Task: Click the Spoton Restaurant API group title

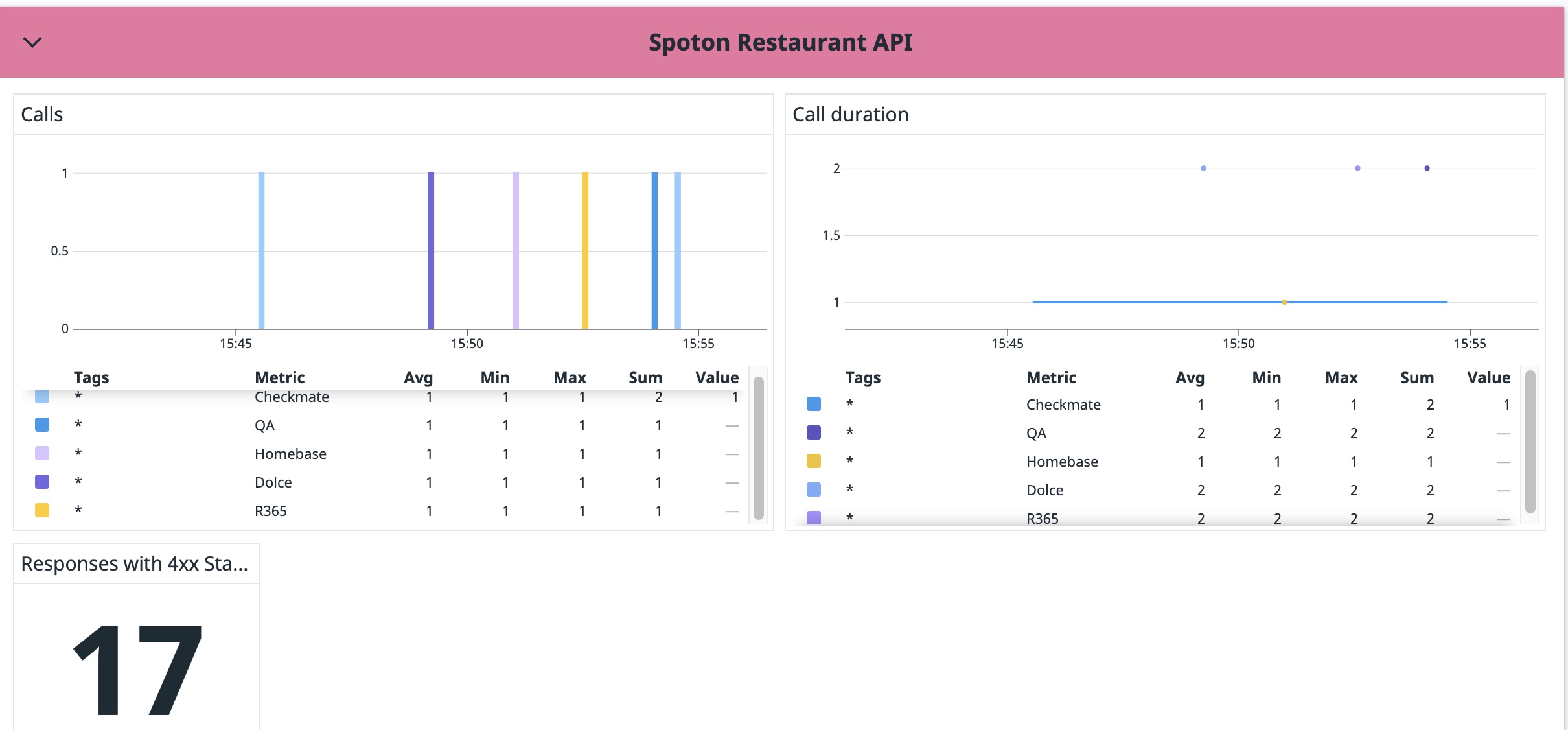Action: point(780,43)
